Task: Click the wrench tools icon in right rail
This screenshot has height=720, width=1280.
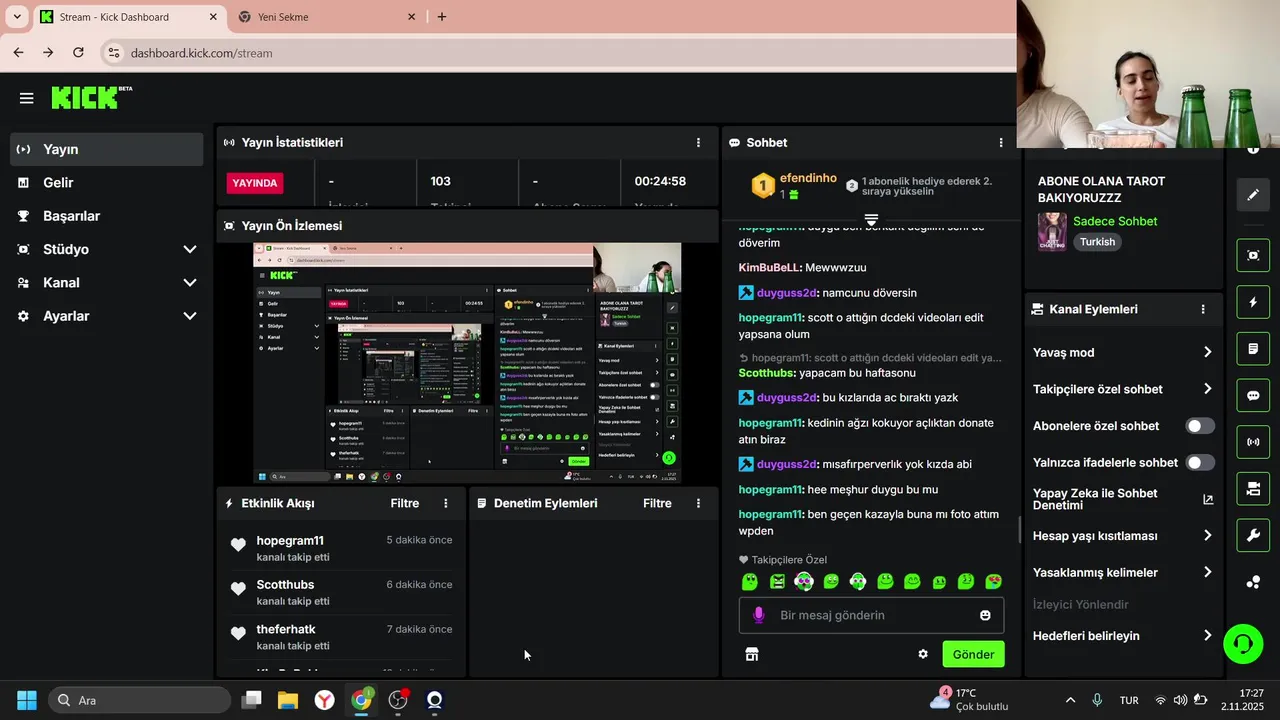Action: [x=1253, y=535]
